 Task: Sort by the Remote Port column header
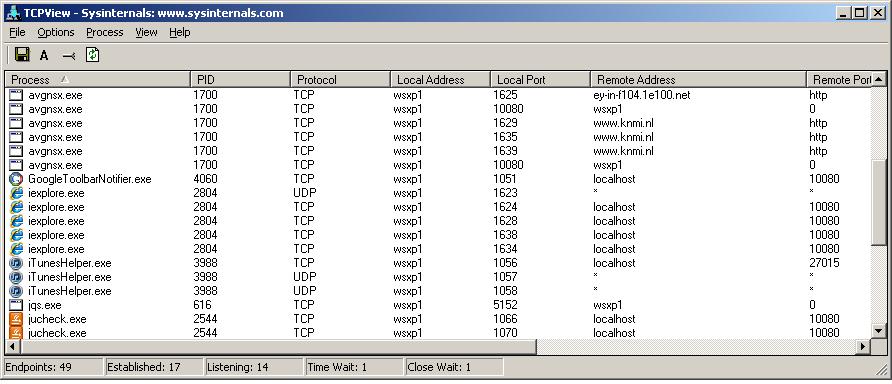839,80
